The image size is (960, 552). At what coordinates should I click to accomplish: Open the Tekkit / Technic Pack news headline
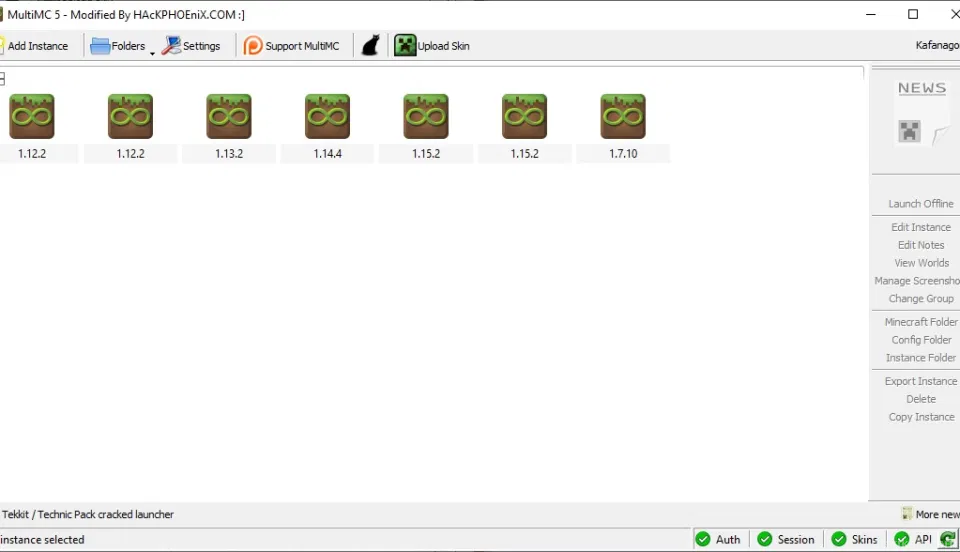point(87,514)
